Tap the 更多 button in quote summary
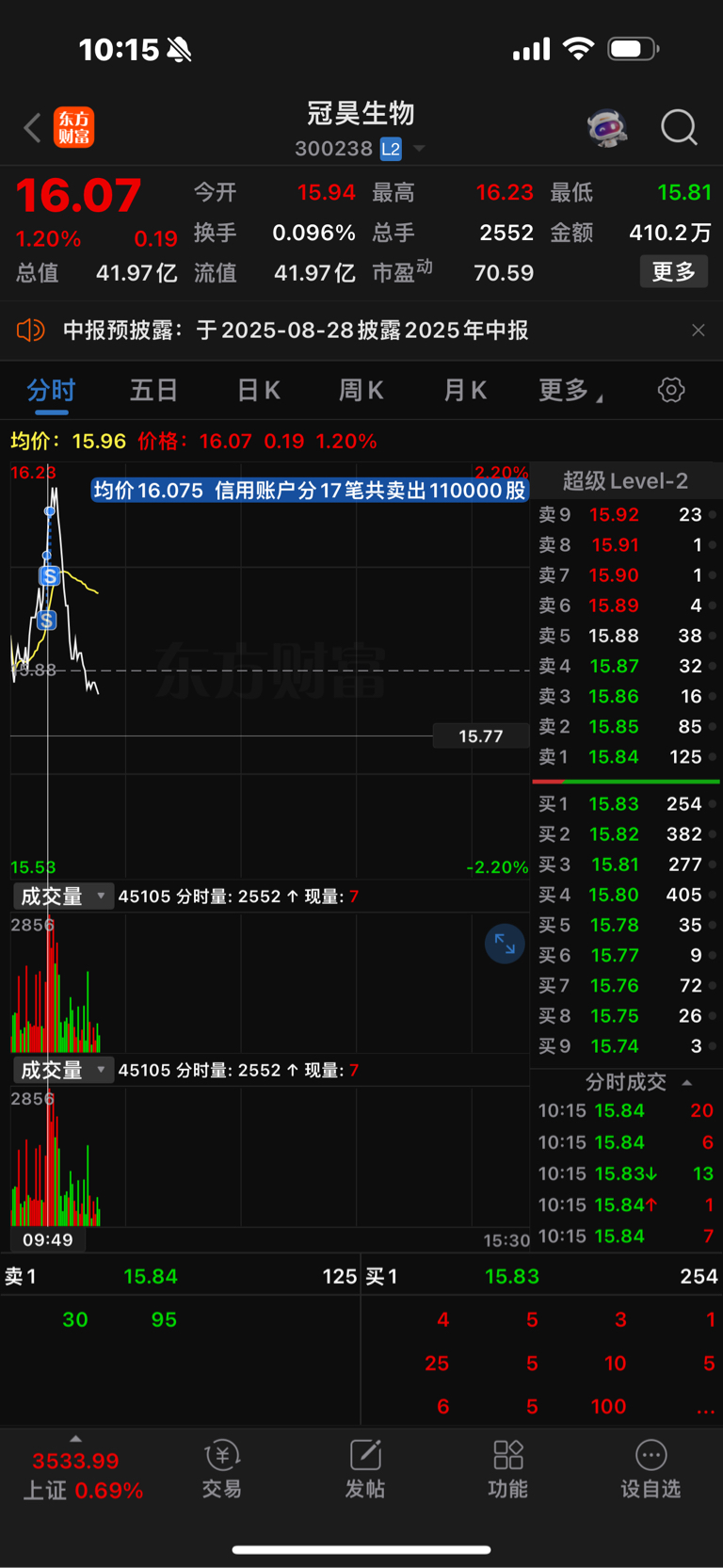This screenshot has height=1568, width=723. coord(674,272)
